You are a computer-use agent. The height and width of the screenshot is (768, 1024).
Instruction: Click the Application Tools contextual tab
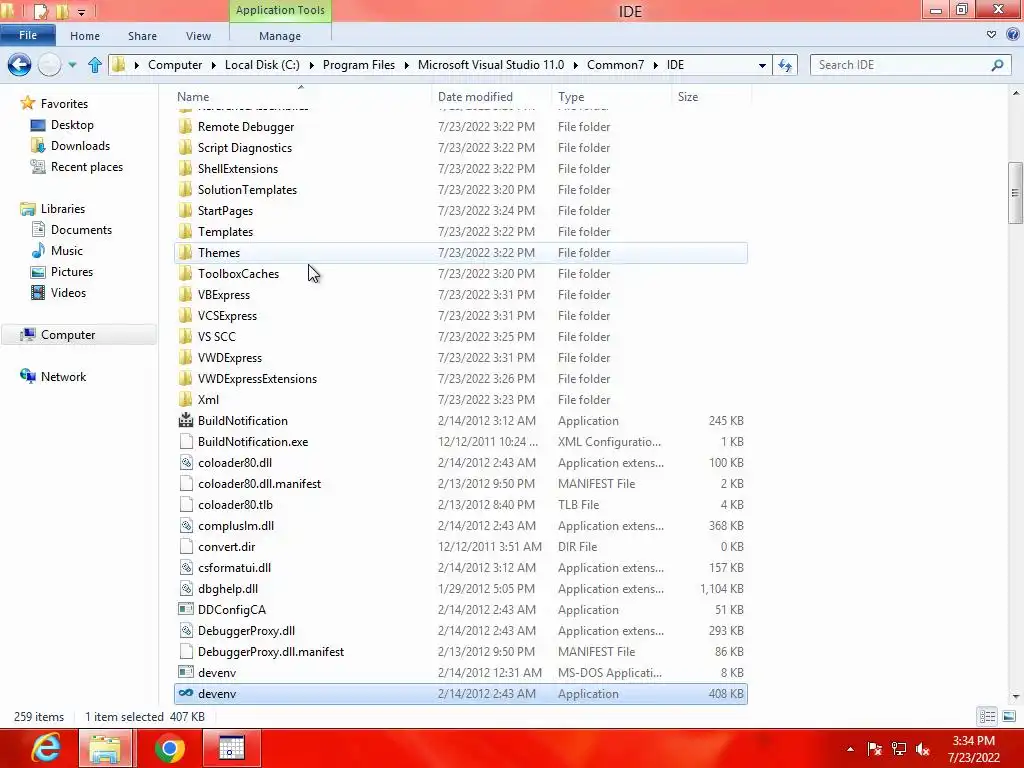[280, 10]
